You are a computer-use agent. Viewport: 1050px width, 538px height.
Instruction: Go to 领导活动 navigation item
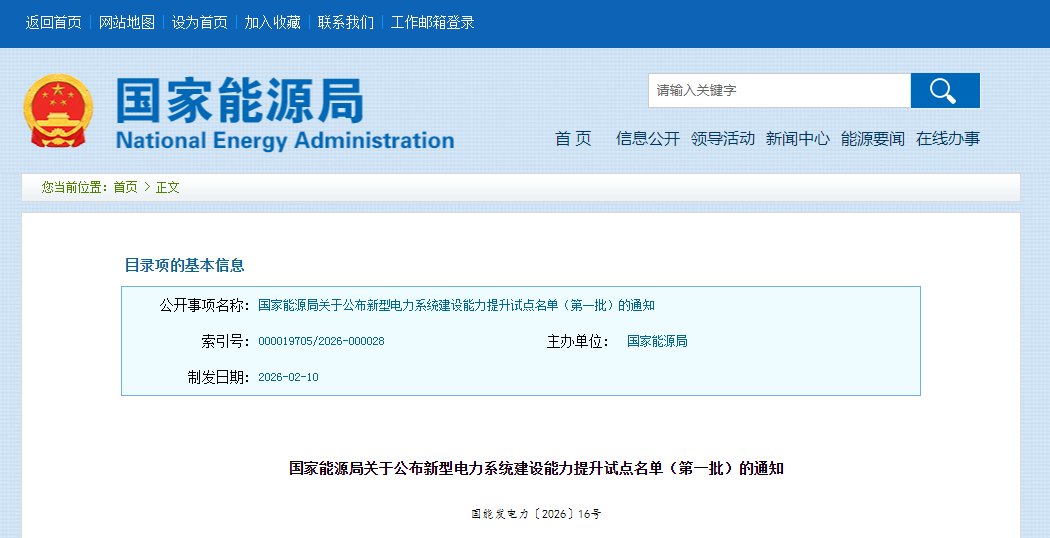tap(722, 139)
